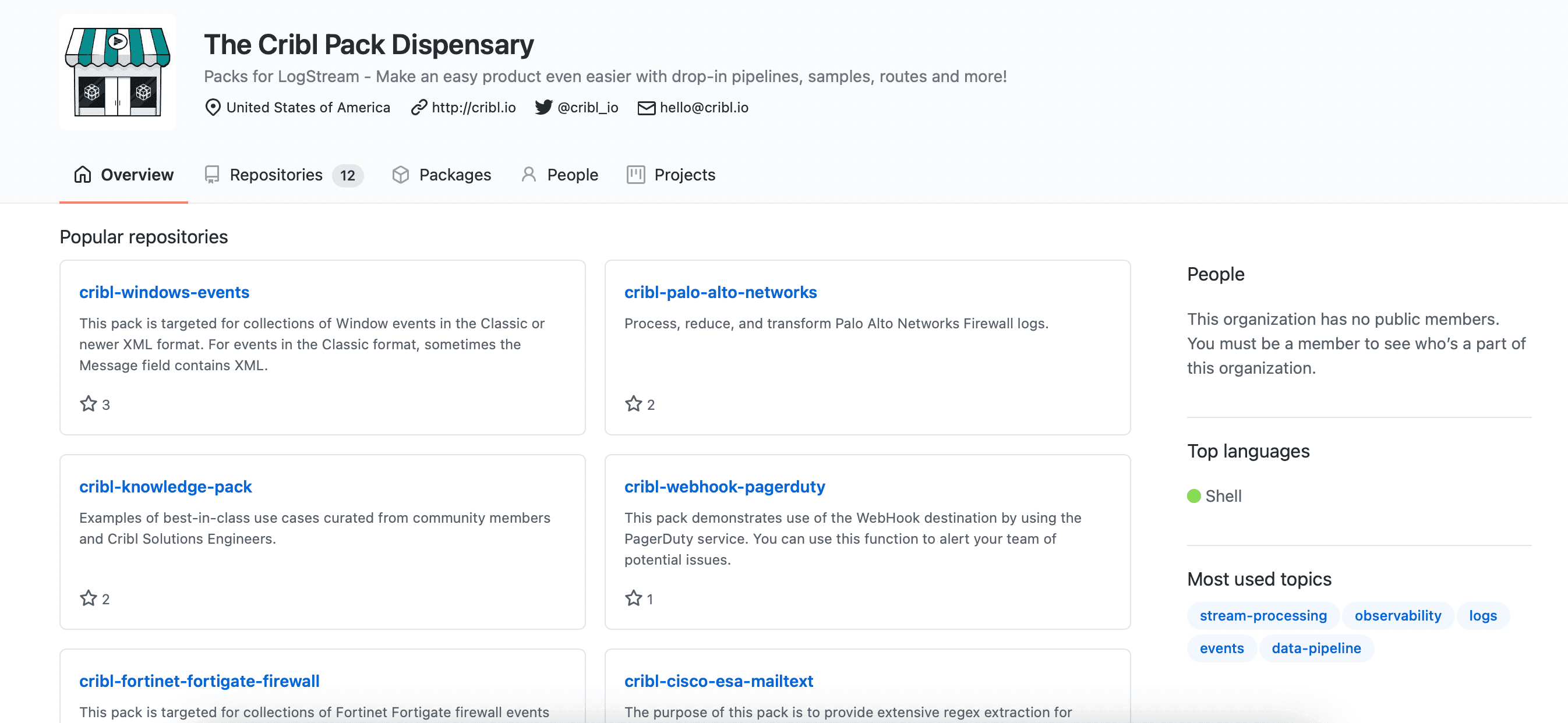Screen dimensions: 1568x723
Task: Click the star icon on cribl-webhook-pagerduty
Action: click(633, 598)
